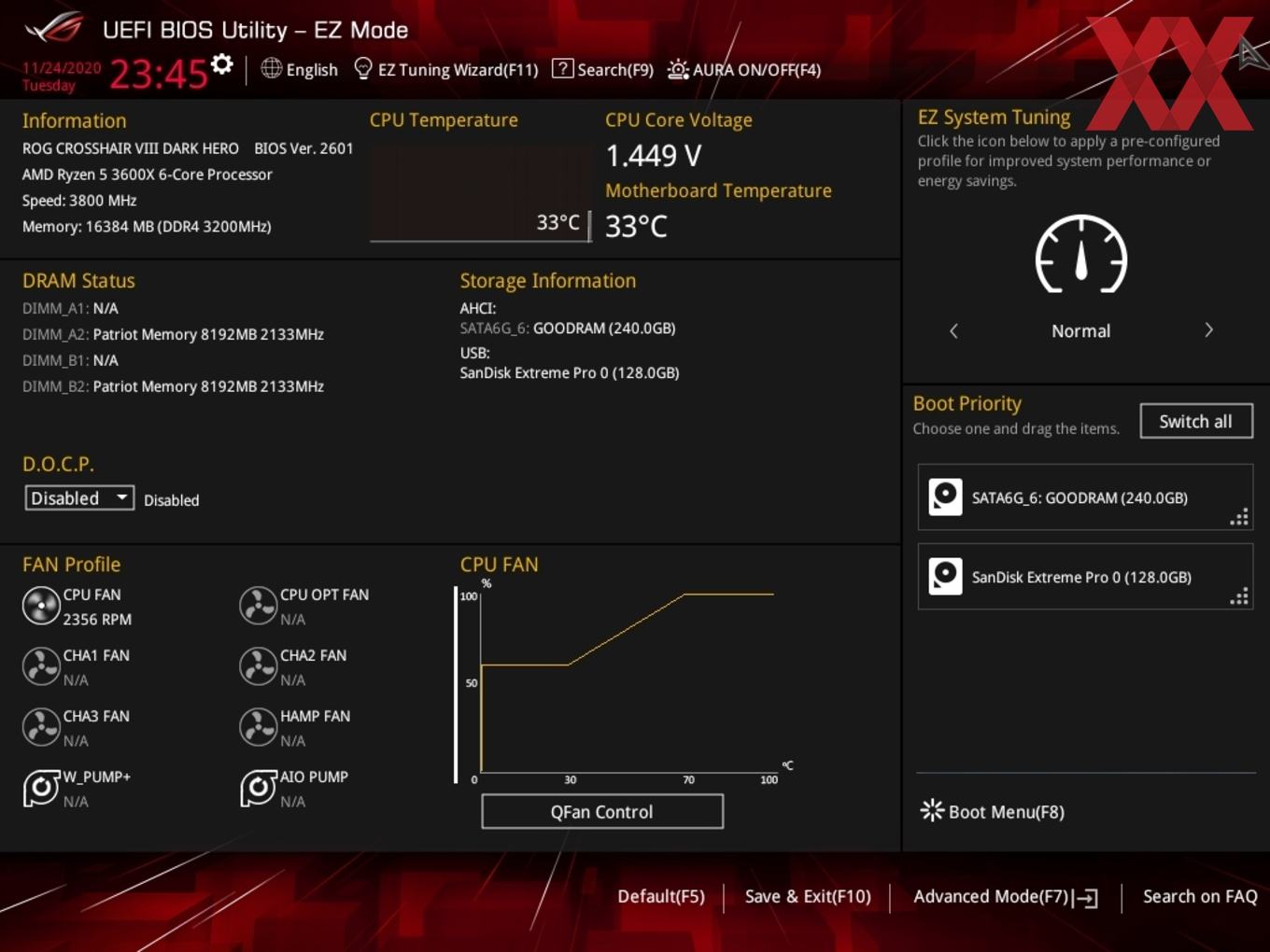Load Default(F5) settings

(x=661, y=897)
